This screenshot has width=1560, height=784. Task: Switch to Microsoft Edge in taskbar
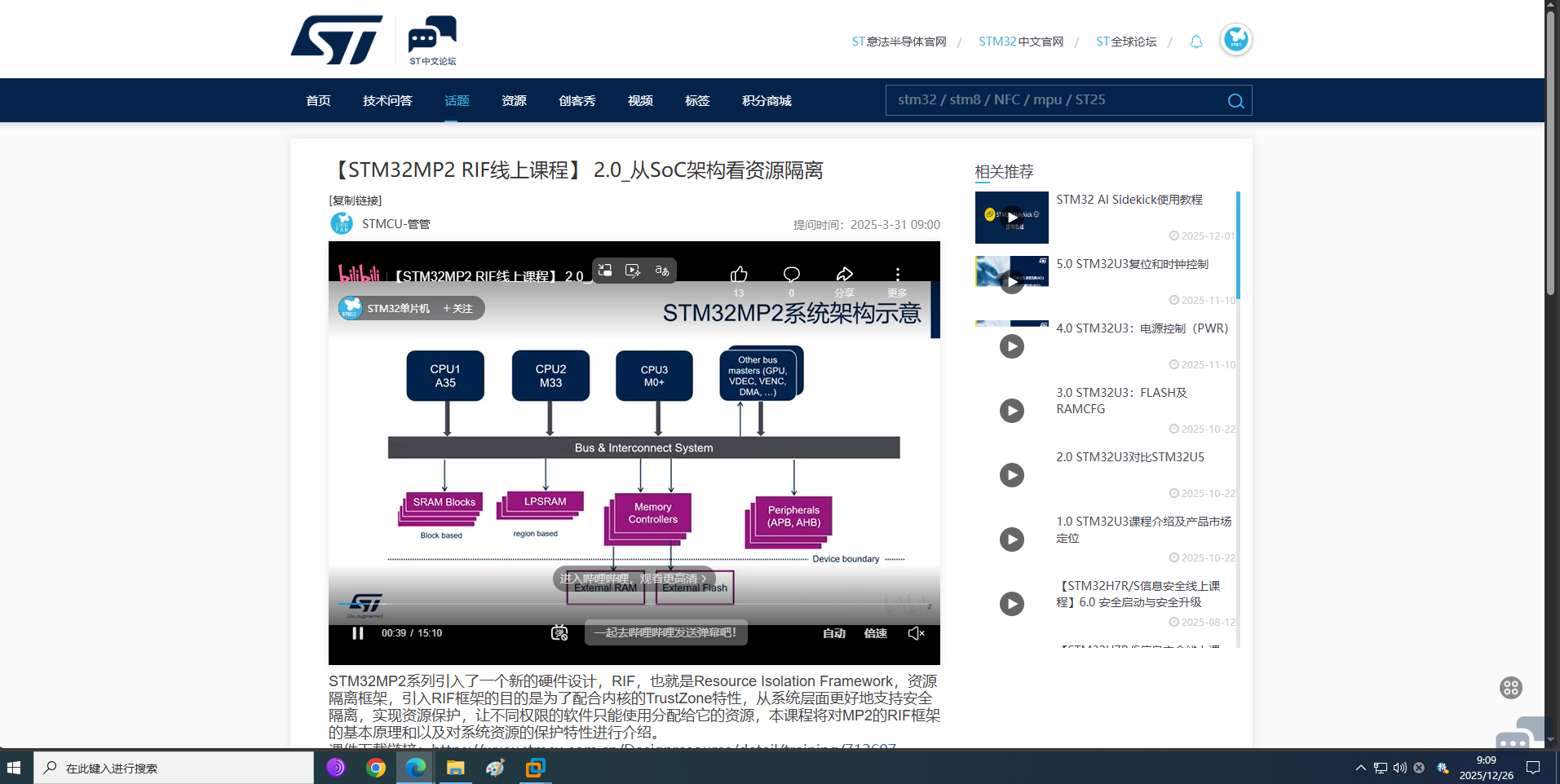tap(416, 768)
